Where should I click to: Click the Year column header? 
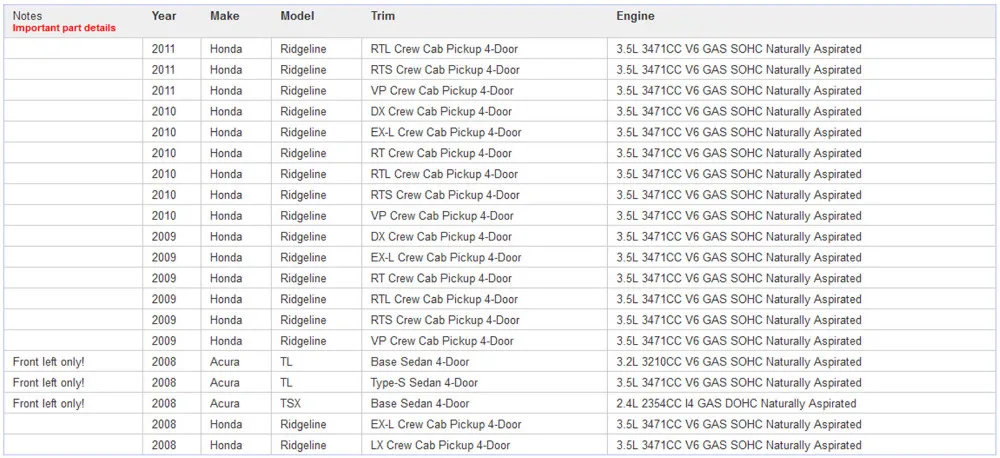[164, 16]
